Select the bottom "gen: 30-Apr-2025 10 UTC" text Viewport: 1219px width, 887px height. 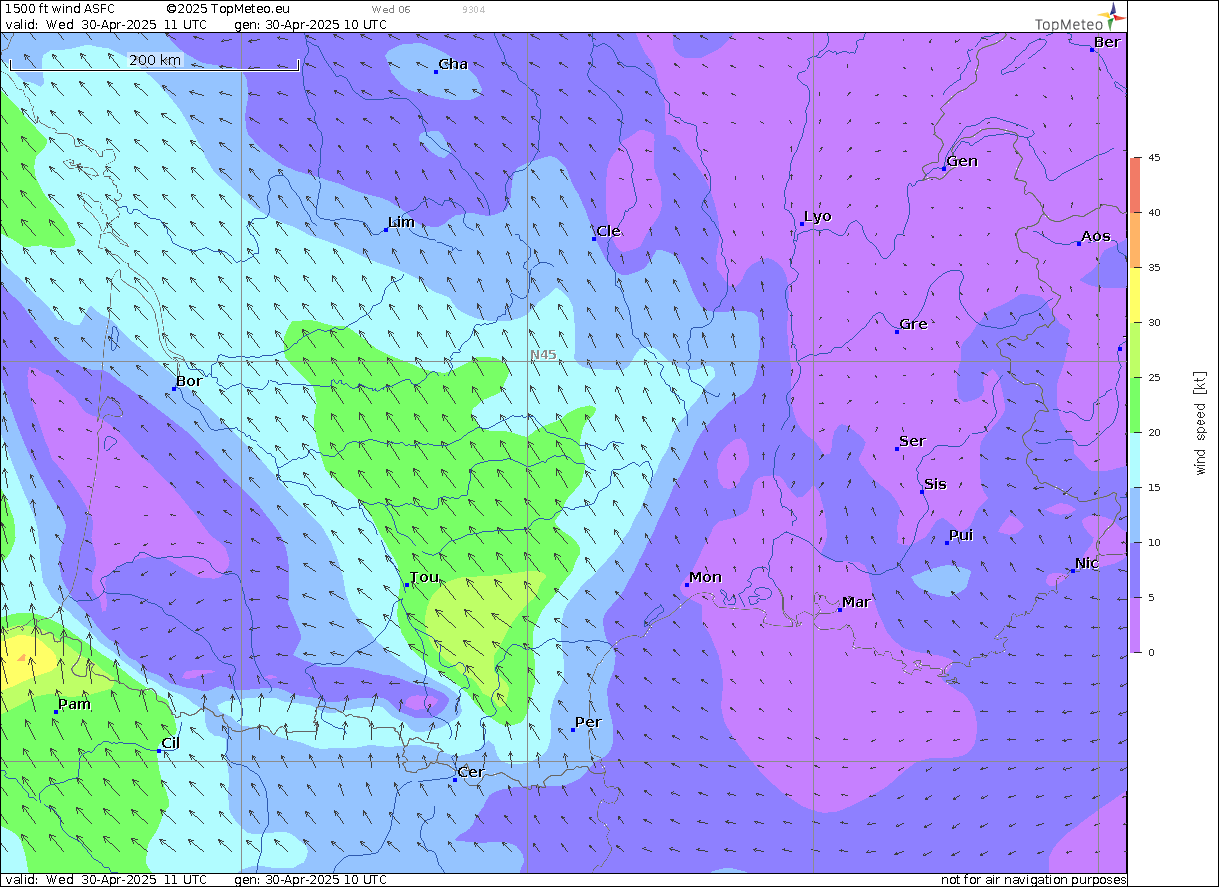click(x=310, y=880)
